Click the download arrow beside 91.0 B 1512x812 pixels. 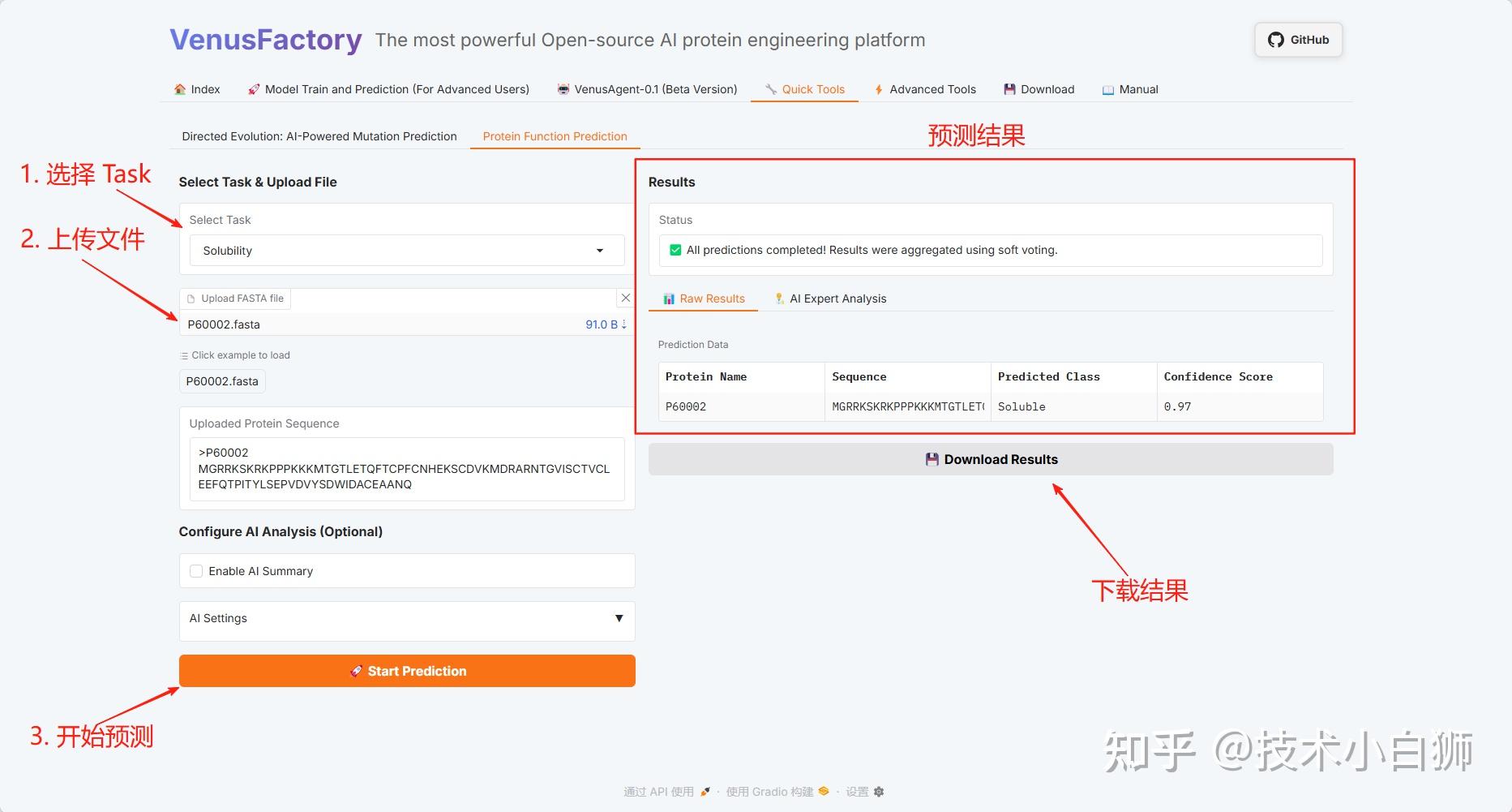pos(623,324)
